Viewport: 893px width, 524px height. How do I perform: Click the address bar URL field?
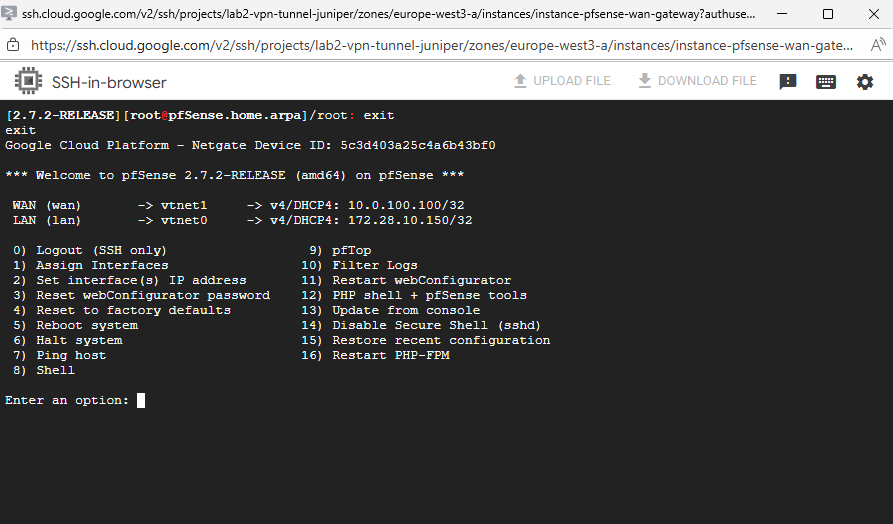[x=440, y=45]
